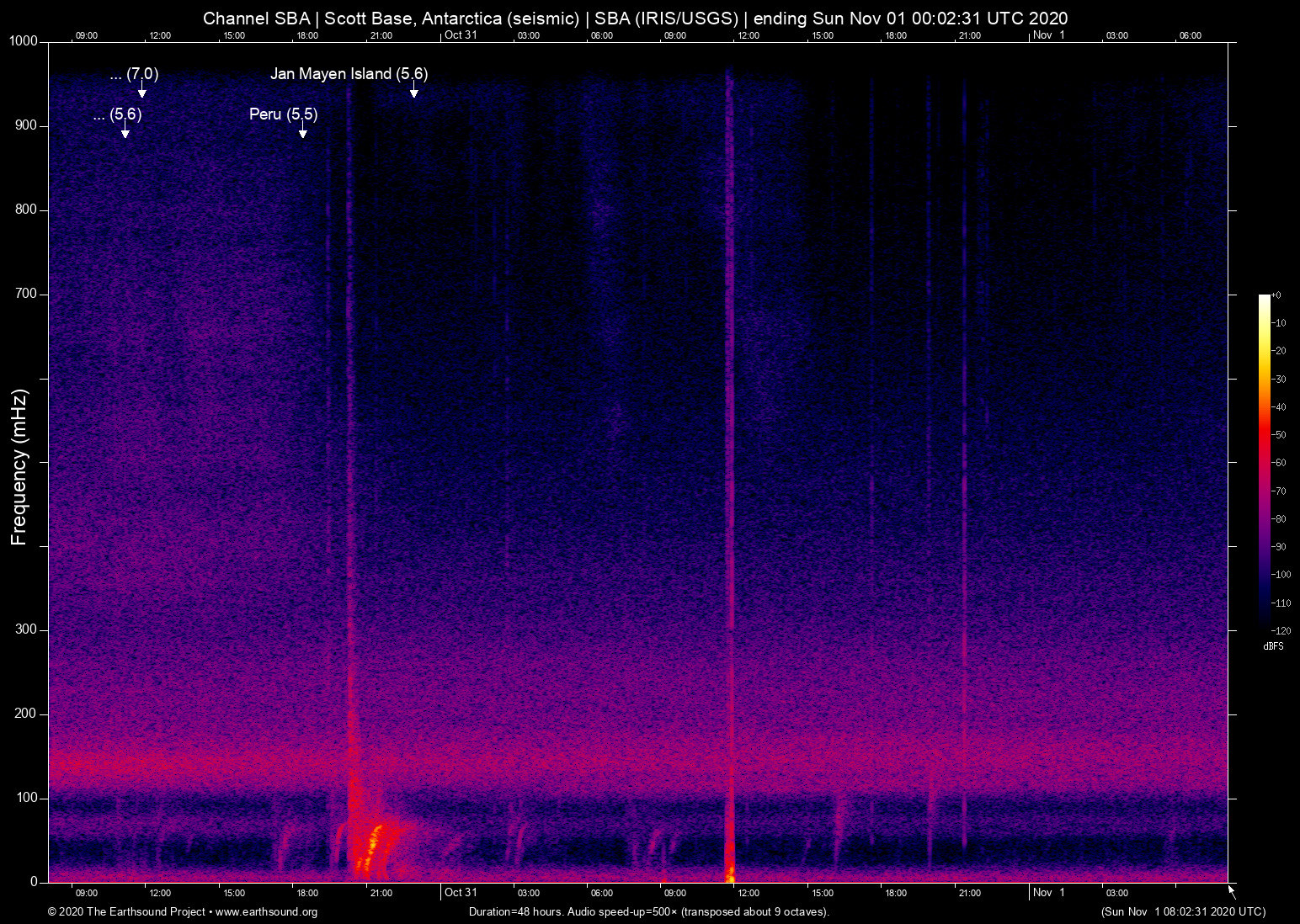Click the arrow under the first (5.6) label

tap(125, 131)
